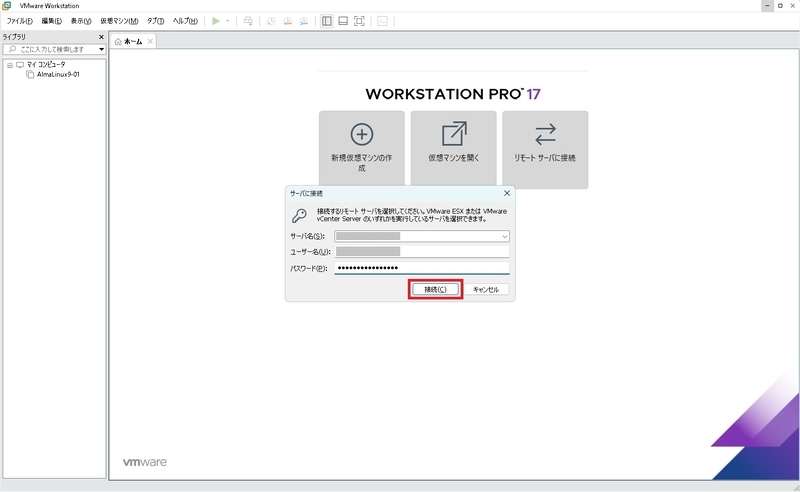Click the magnifier icon in library search
The image size is (800, 492).
point(13,49)
